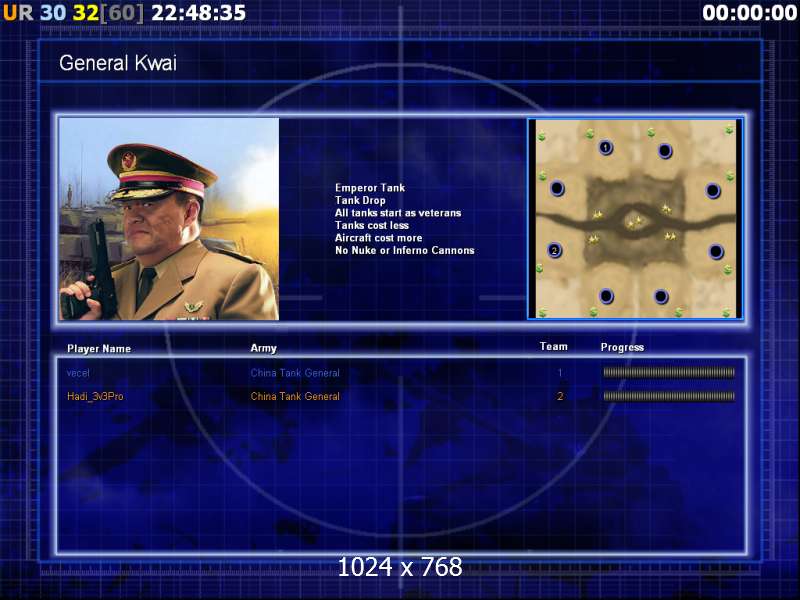
Task: Click start position marked 1 on minimap
Action: click(606, 147)
